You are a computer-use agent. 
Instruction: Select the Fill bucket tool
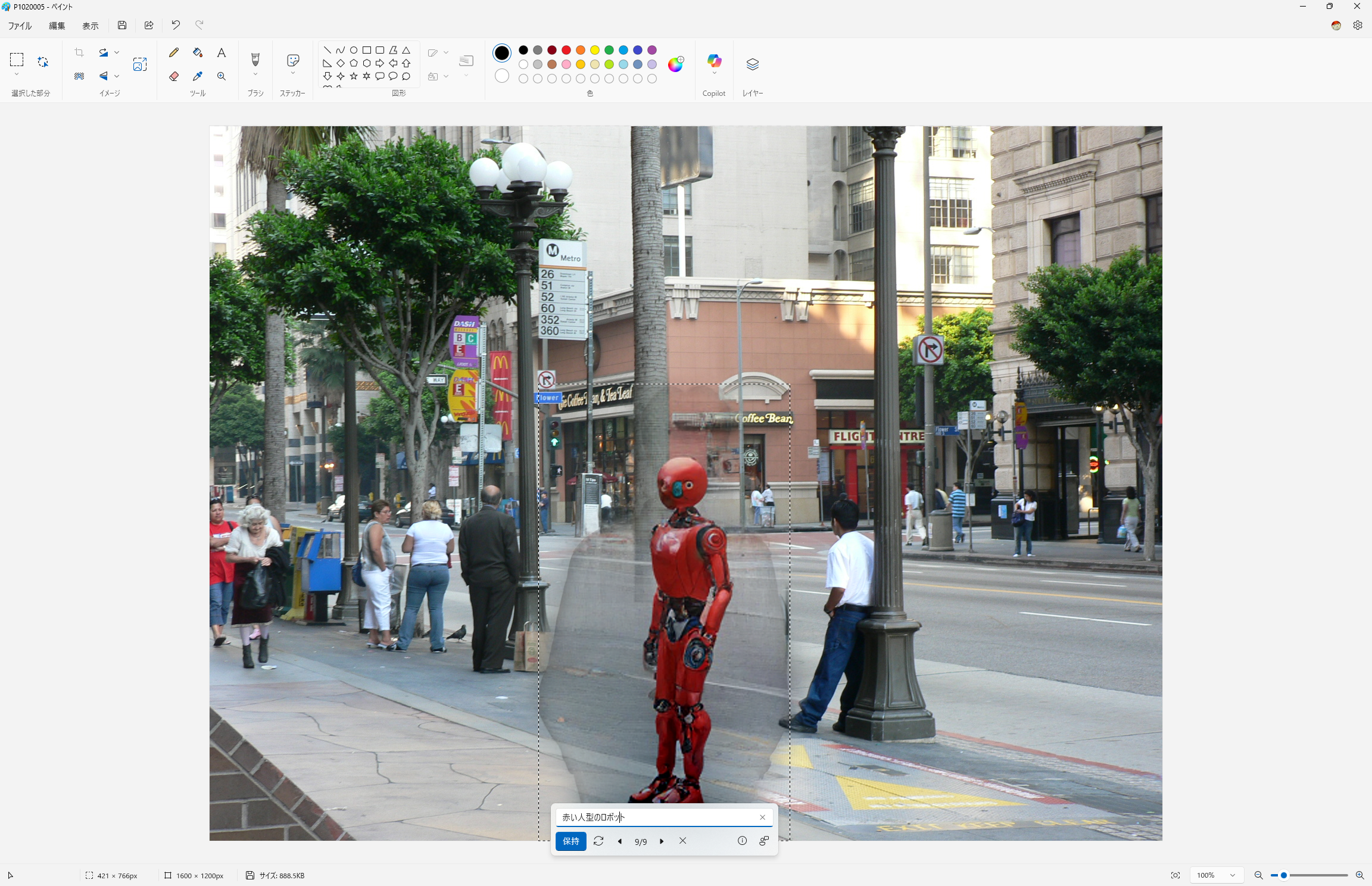pos(198,52)
